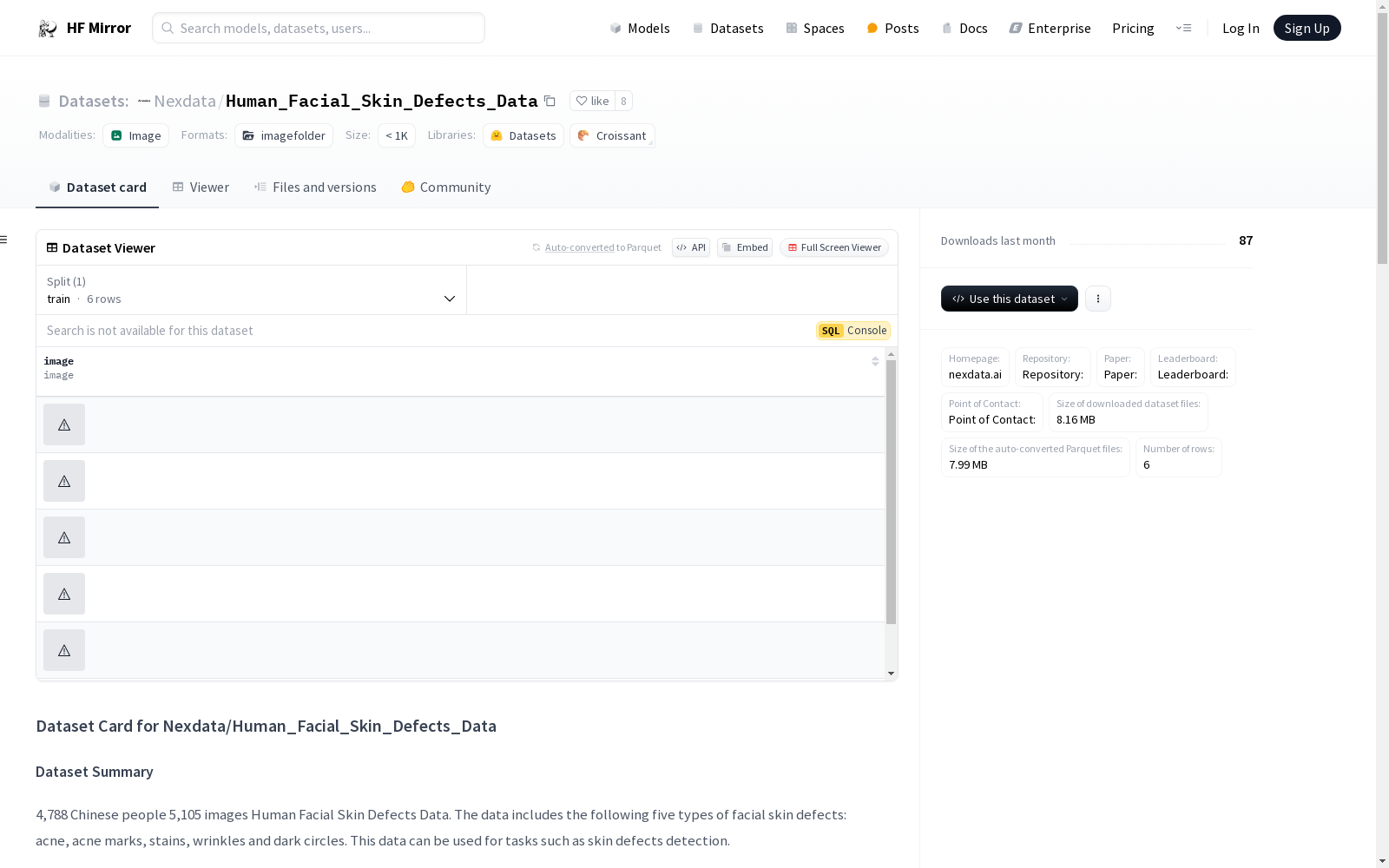The width and height of the screenshot is (1389, 868).
Task: Open the Nexdata organization avatar
Action: click(x=144, y=101)
